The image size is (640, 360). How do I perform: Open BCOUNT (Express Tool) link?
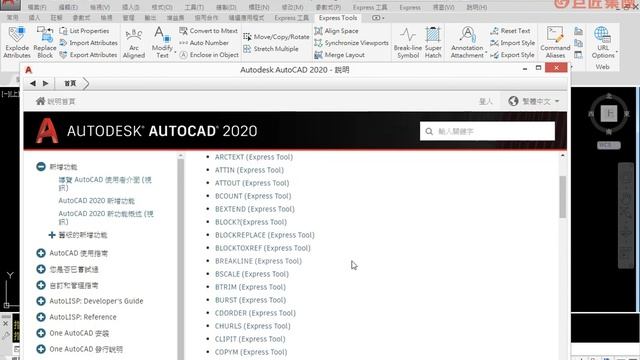coord(253,196)
